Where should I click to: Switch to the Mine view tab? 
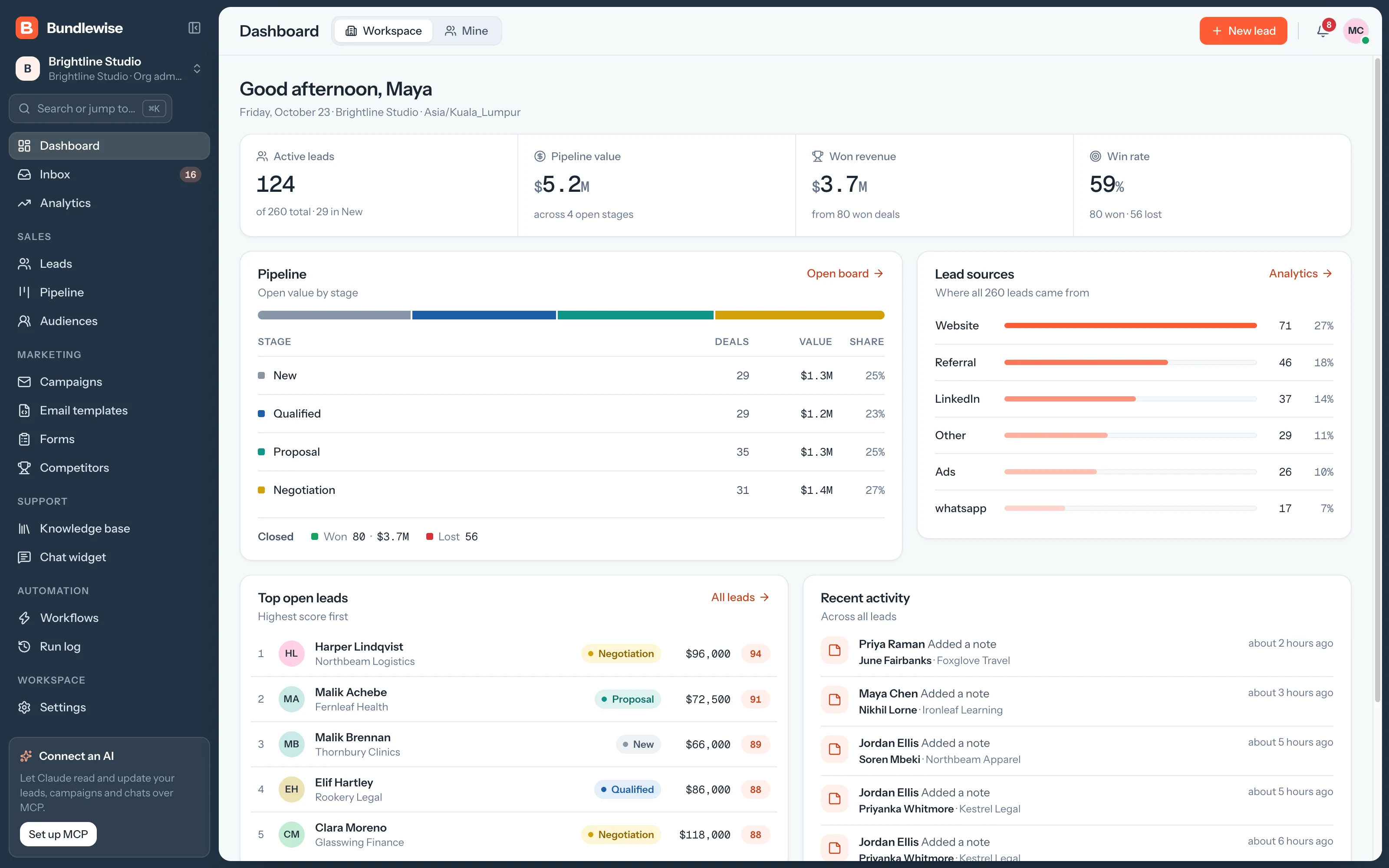click(466, 31)
